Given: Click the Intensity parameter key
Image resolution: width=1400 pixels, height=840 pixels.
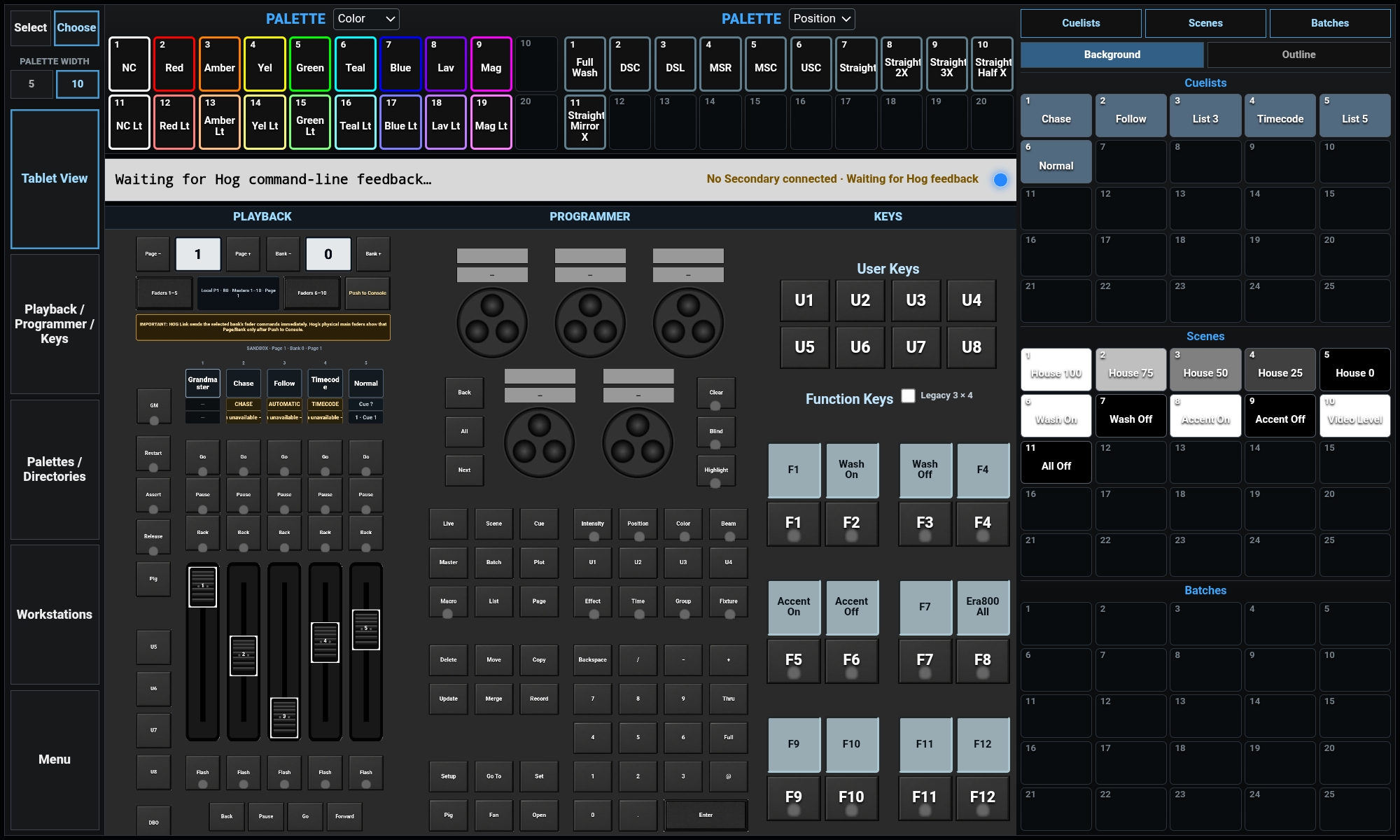Looking at the screenshot, I should 593,524.
